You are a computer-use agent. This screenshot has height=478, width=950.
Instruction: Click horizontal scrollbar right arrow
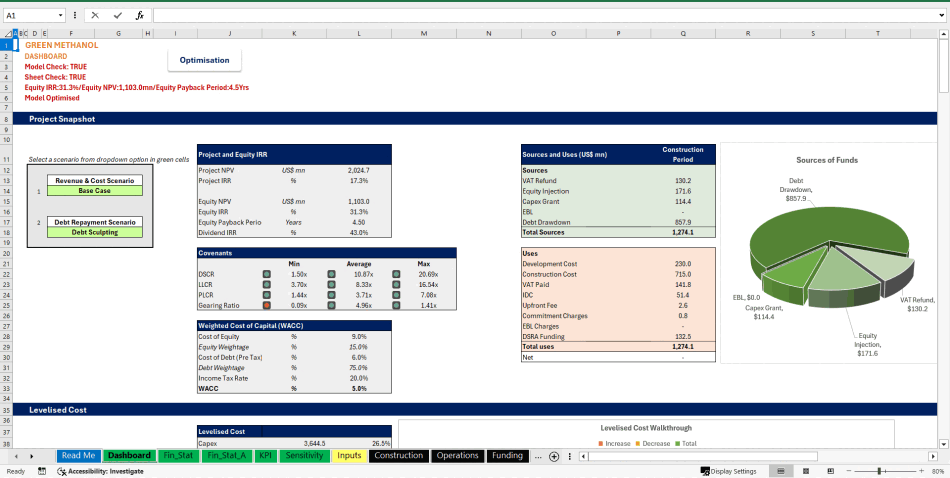click(x=933, y=456)
